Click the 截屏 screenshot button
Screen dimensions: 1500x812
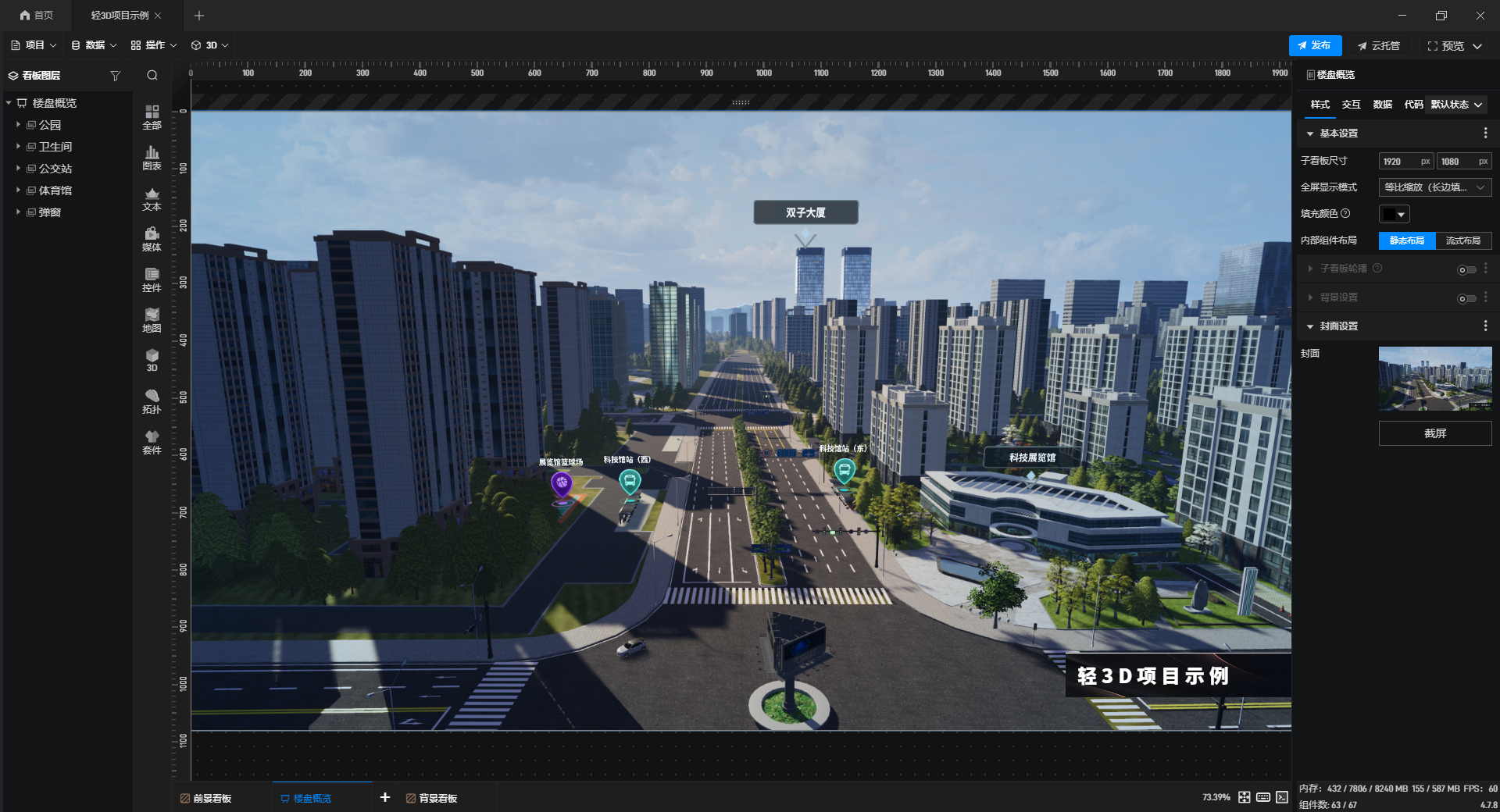(x=1435, y=433)
